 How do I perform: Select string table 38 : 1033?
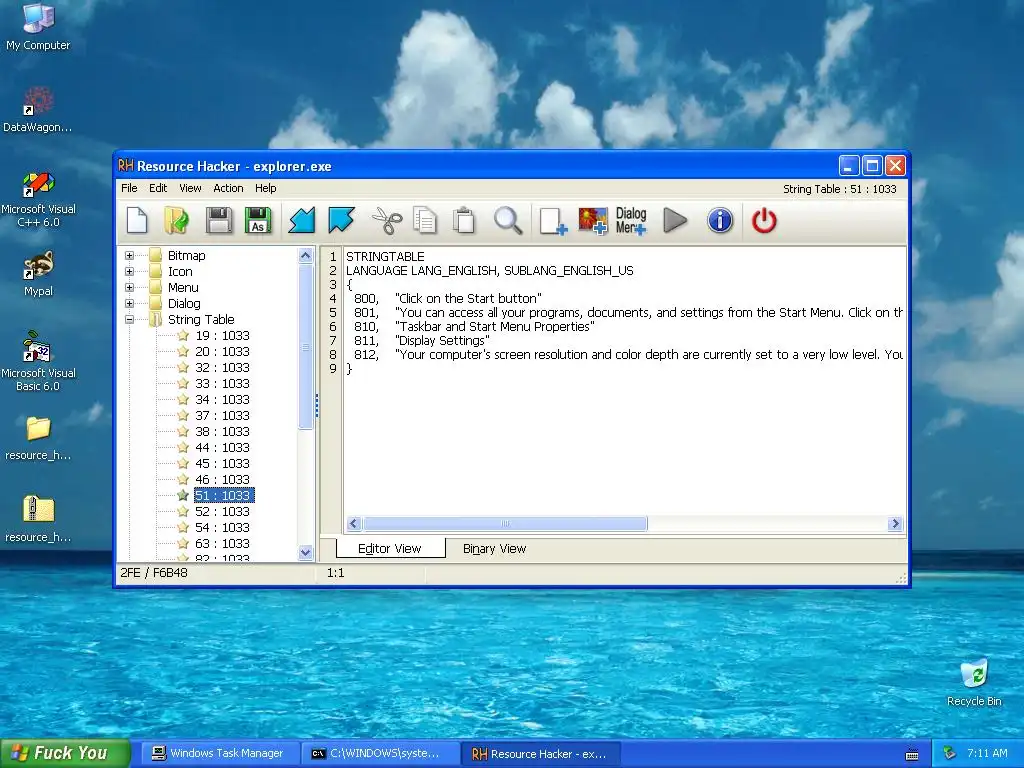(x=222, y=432)
